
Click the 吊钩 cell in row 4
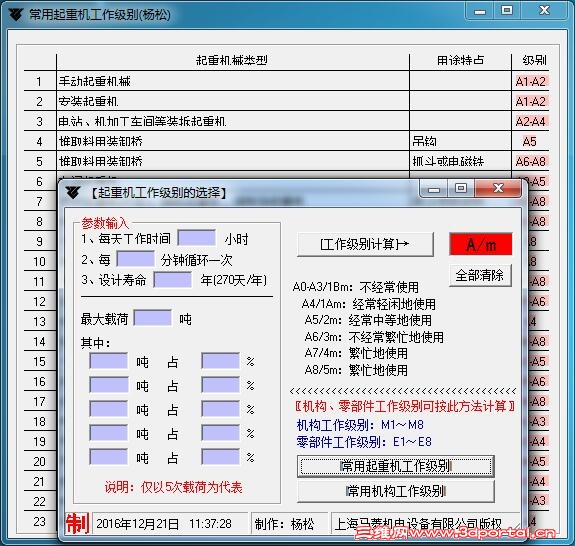pyautogui.click(x=460, y=141)
